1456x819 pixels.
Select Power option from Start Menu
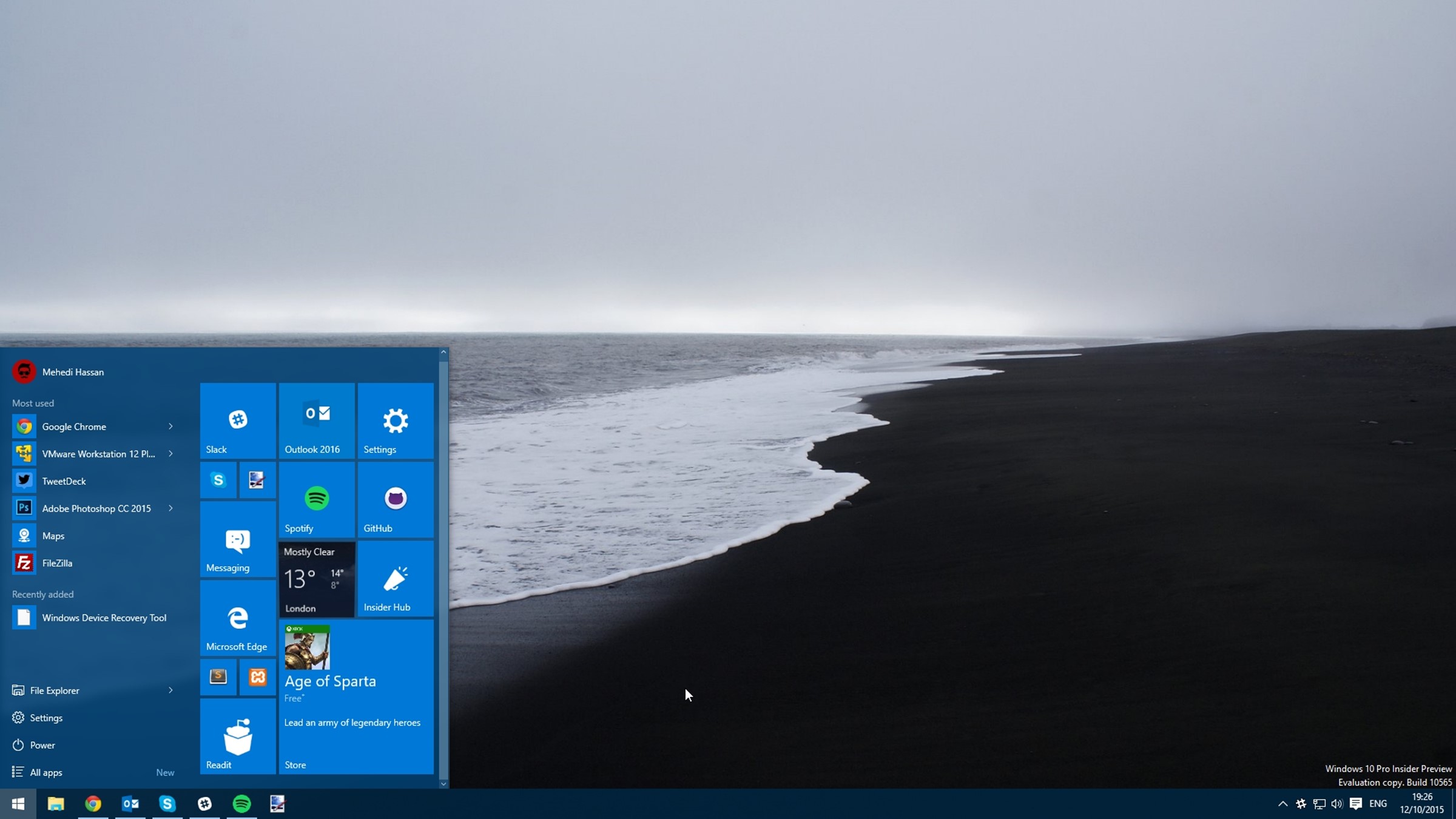[x=42, y=744]
